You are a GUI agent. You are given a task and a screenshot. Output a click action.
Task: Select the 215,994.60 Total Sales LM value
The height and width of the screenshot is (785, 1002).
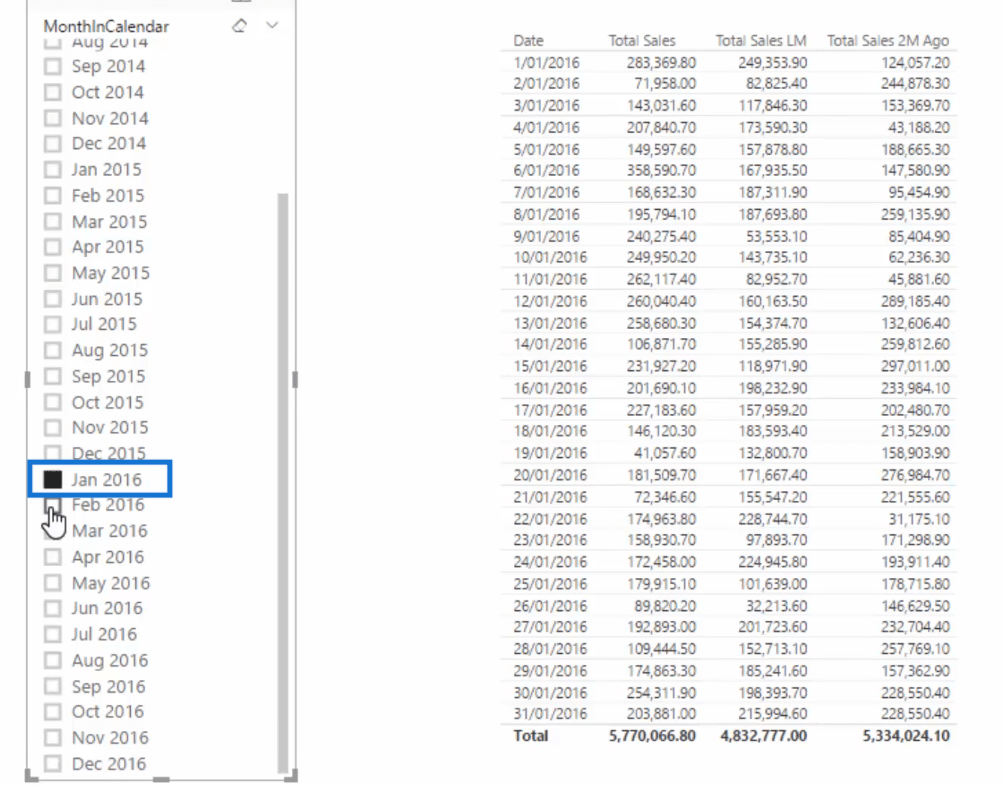click(x=773, y=714)
